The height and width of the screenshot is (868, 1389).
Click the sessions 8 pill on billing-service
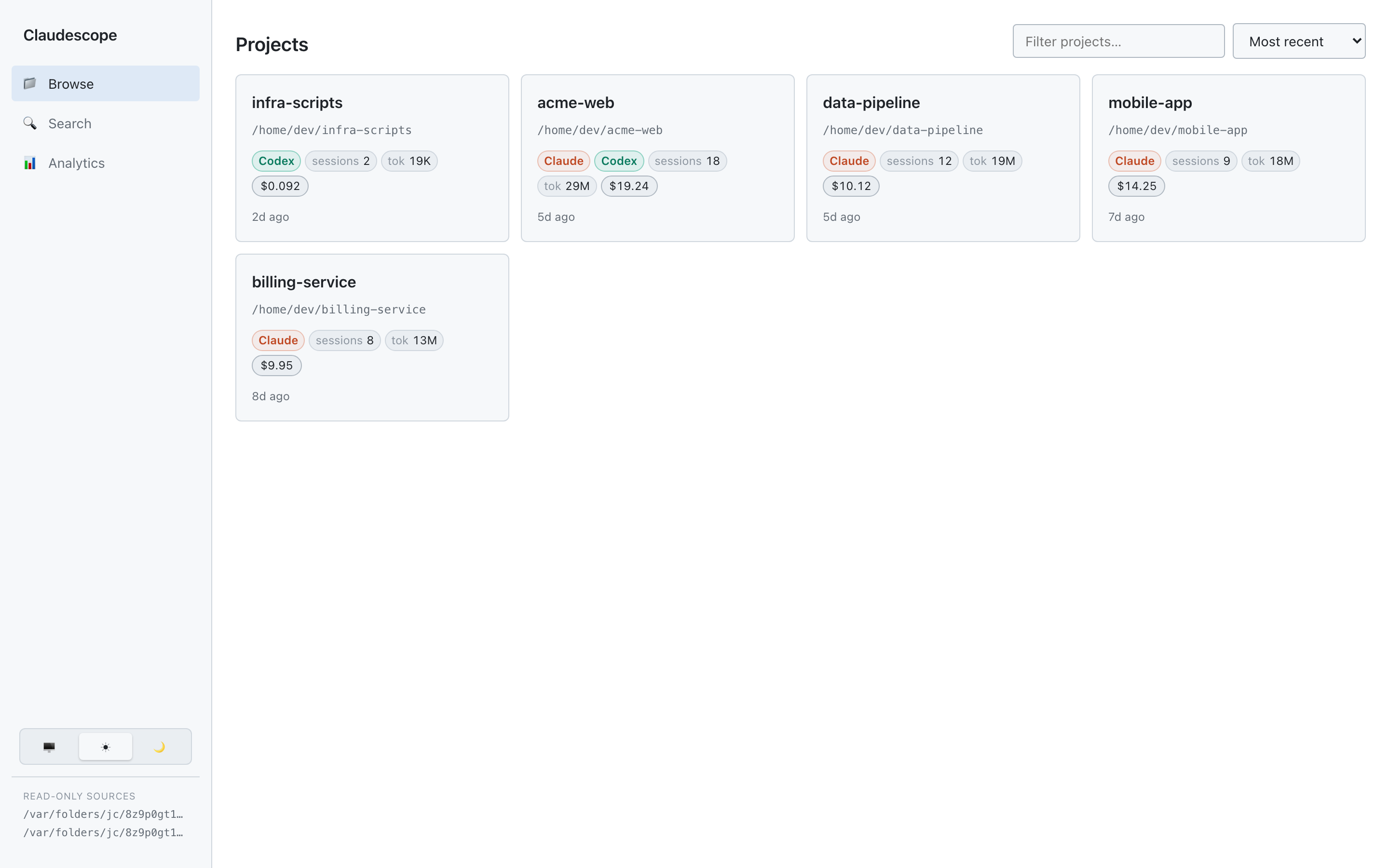click(x=344, y=340)
